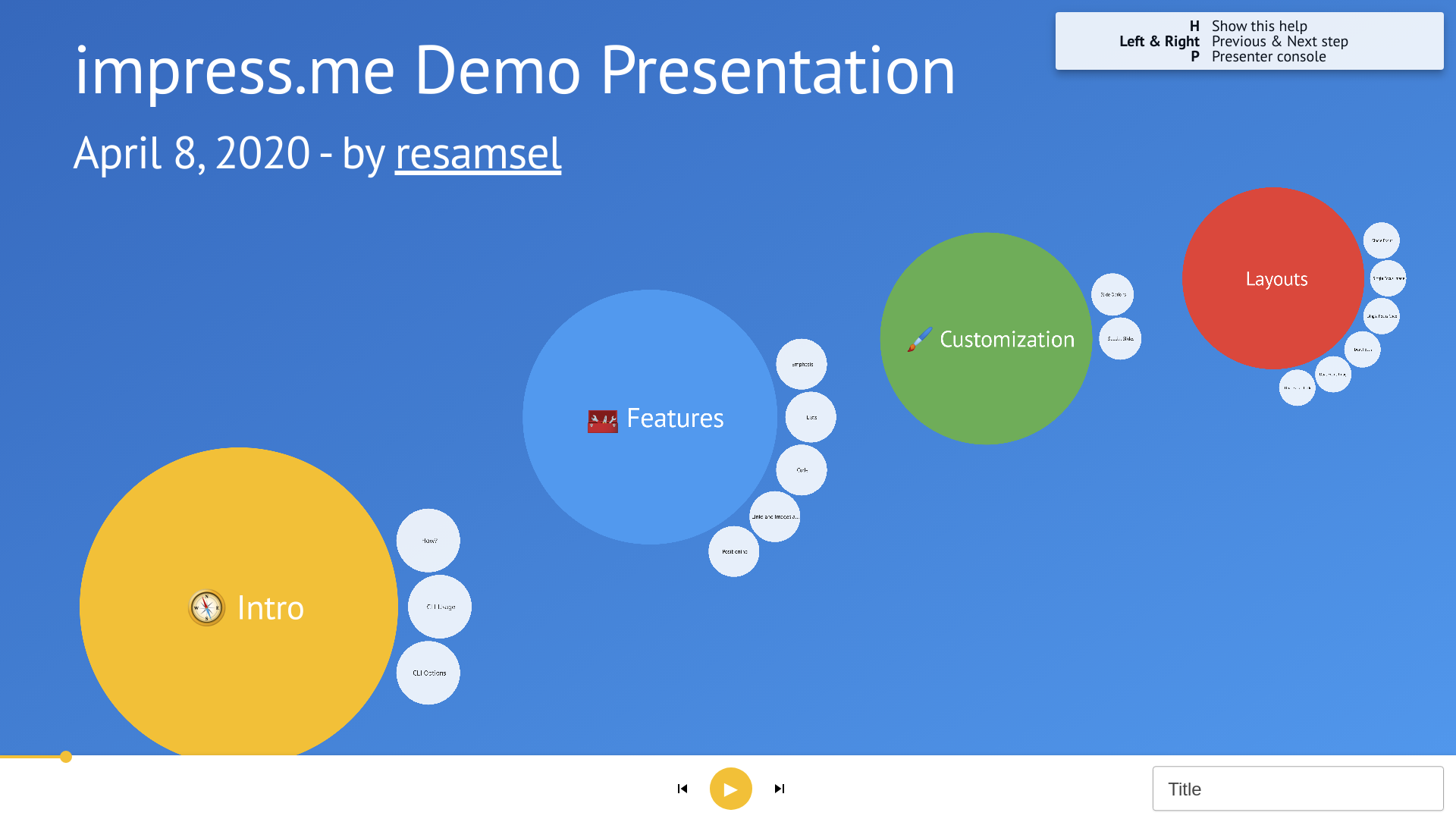Click the Title input field
The height and width of the screenshot is (819, 1456).
pyautogui.click(x=1298, y=789)
